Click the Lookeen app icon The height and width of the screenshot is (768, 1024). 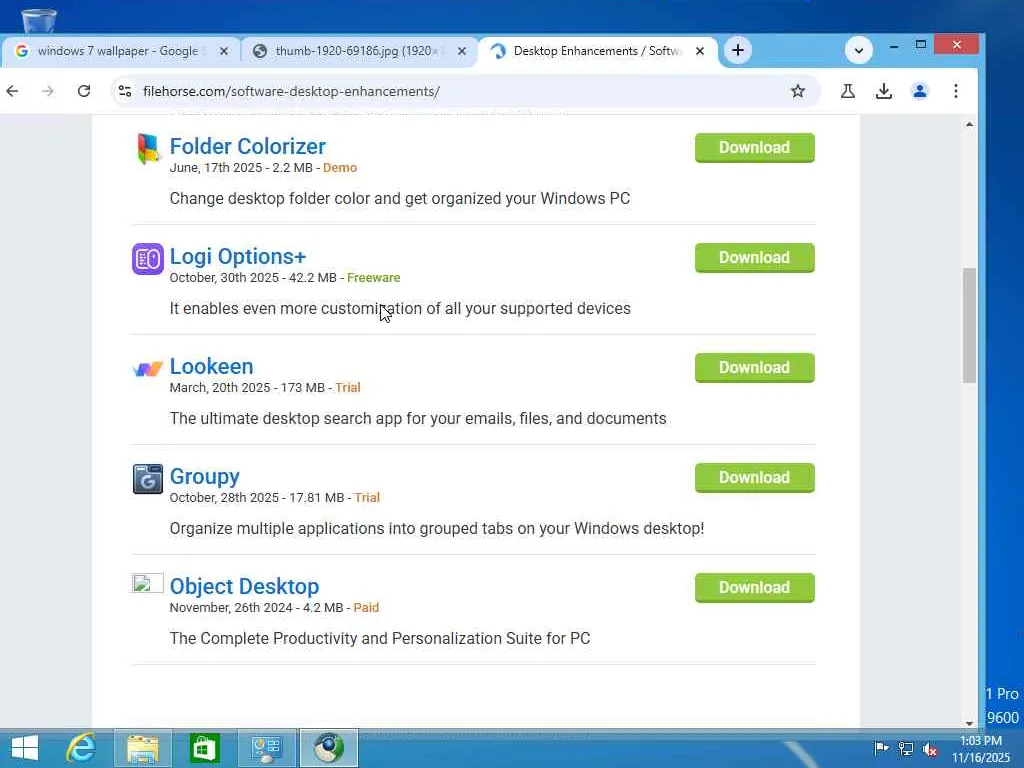[148, 369]
